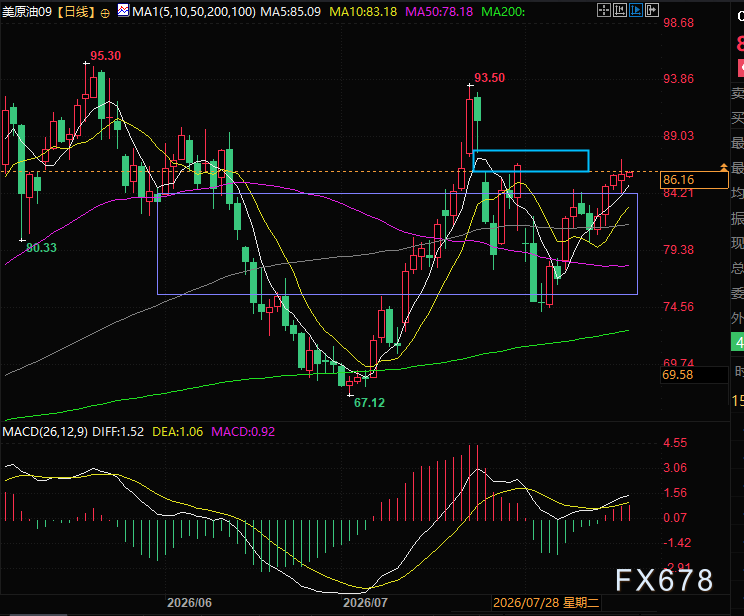744x616 pixels.
Task: Click the 79.38 axis price
Action: point(679,250)
